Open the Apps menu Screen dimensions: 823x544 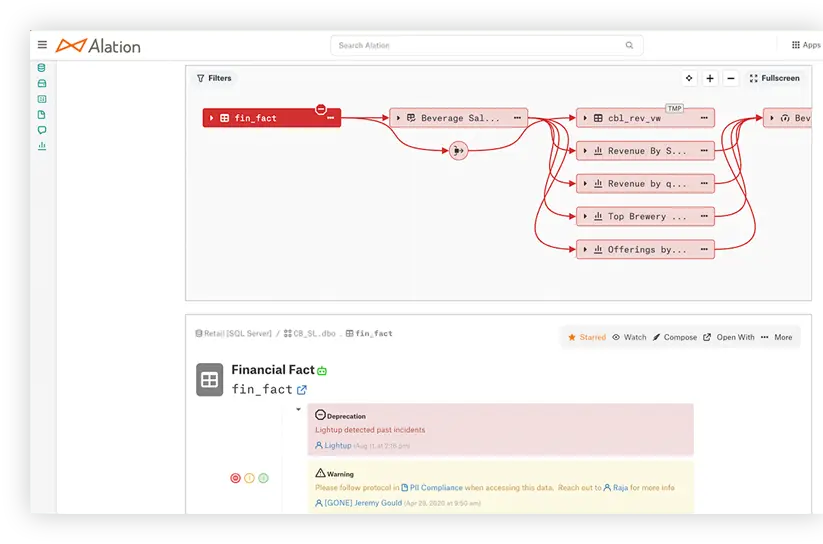(805, 45)
